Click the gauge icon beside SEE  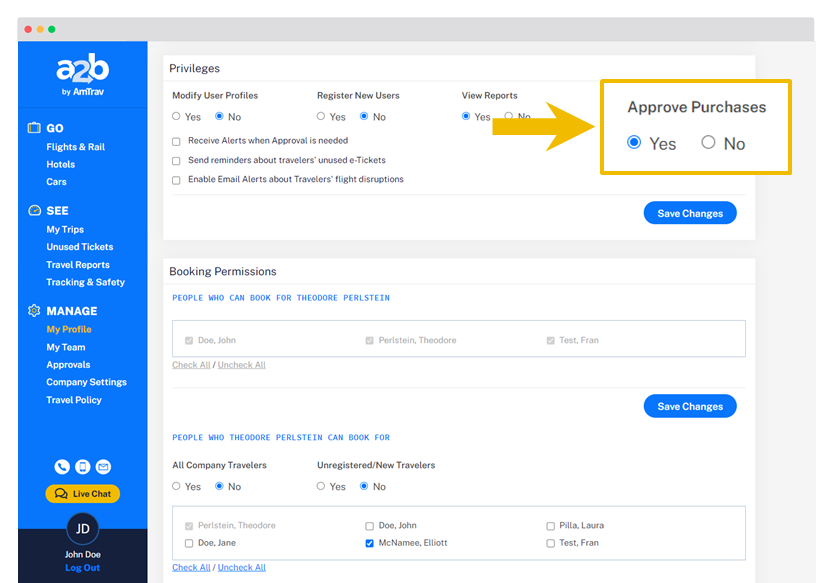[x=34, y=211]
